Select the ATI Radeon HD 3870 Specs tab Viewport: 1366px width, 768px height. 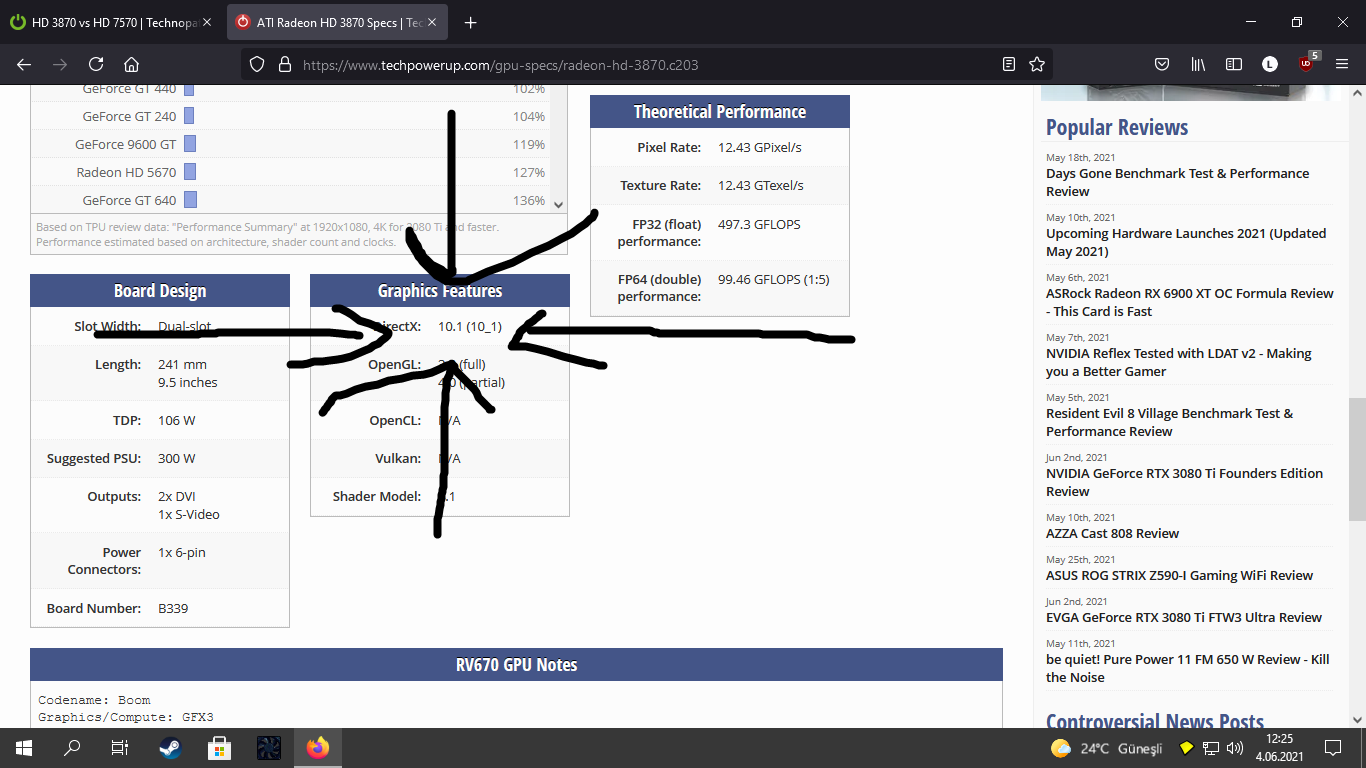click(337, 22)
